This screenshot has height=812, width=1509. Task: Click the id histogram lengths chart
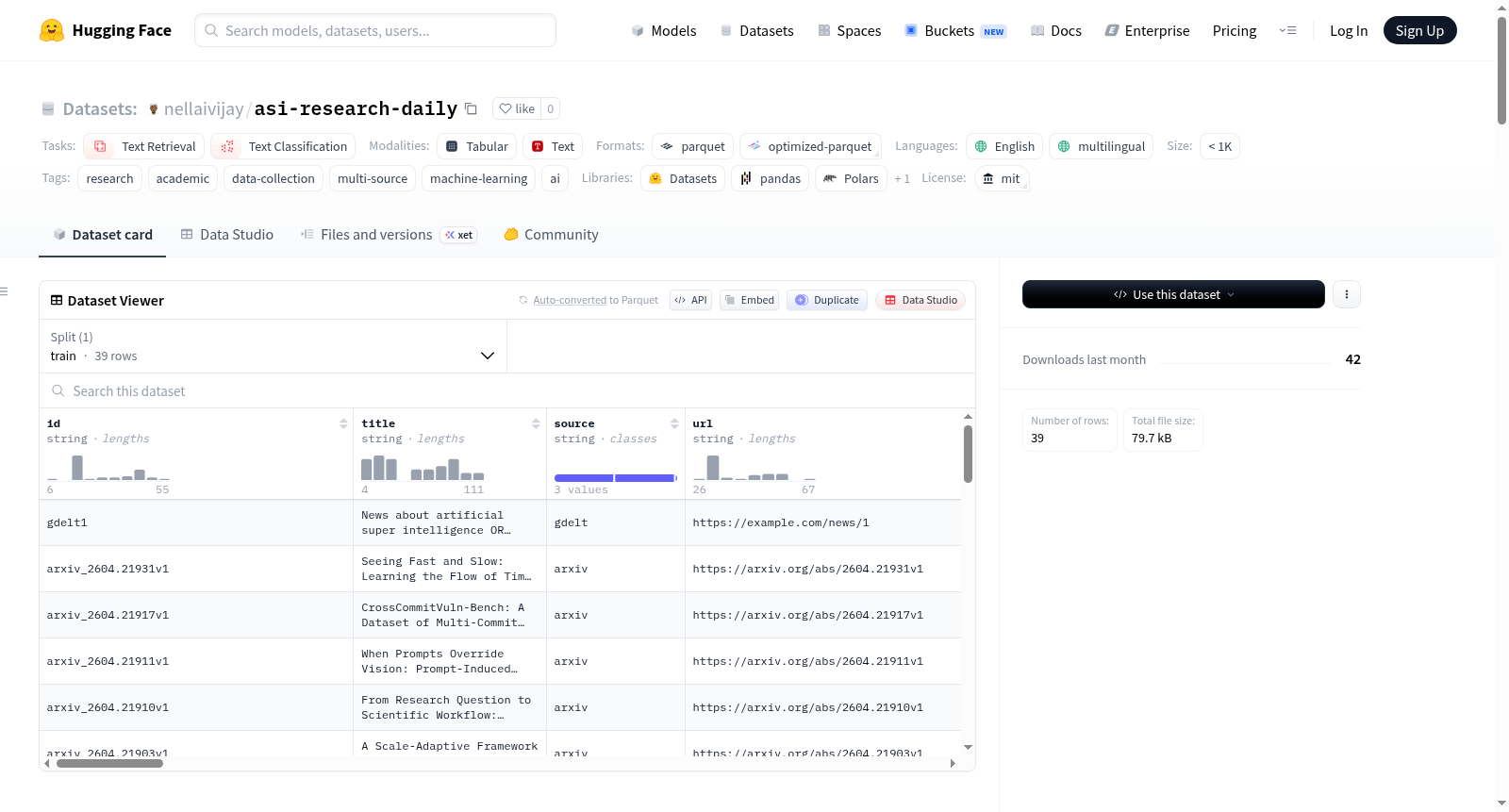click(x=108, y=468)
